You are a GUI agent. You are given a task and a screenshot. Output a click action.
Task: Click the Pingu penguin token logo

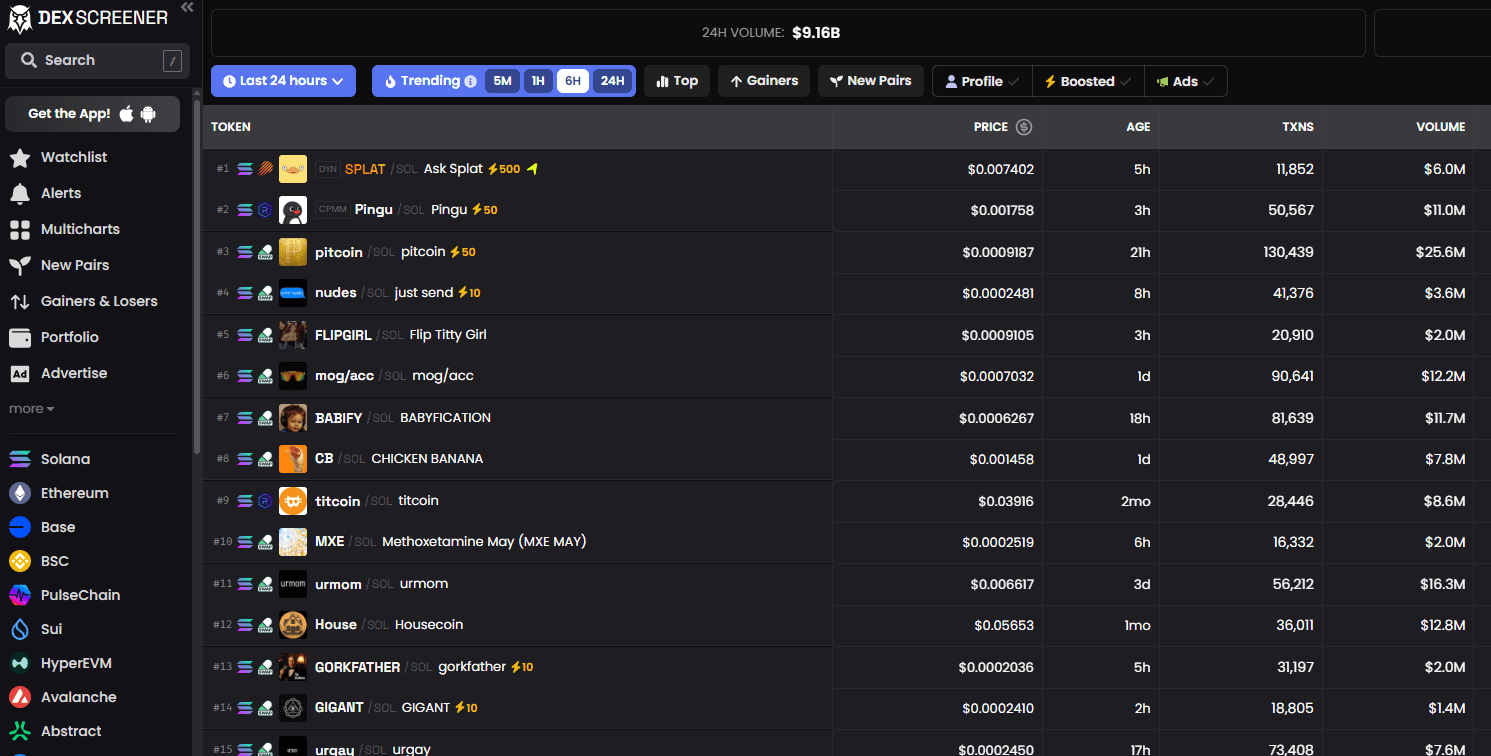293,210
